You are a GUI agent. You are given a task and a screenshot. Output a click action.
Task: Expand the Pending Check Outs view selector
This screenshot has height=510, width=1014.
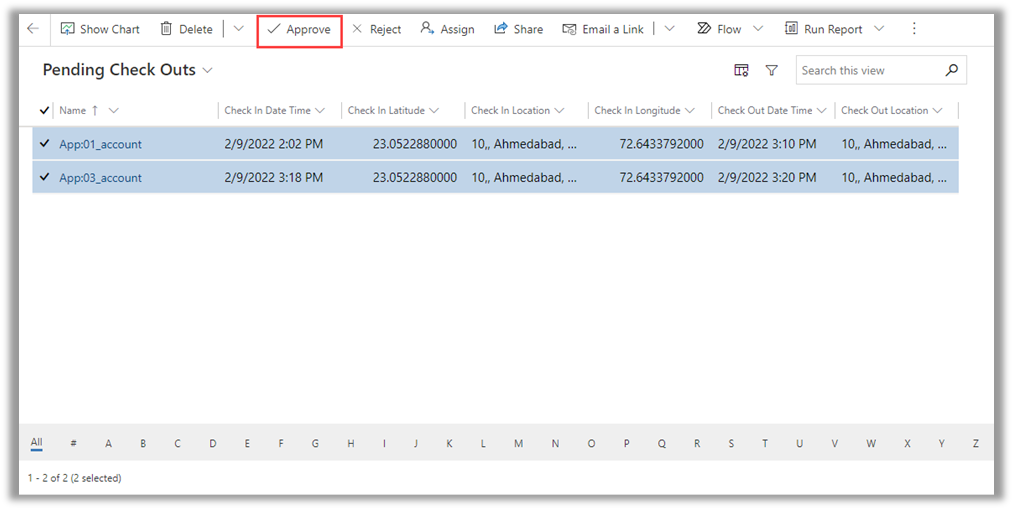tap(207, 70)
